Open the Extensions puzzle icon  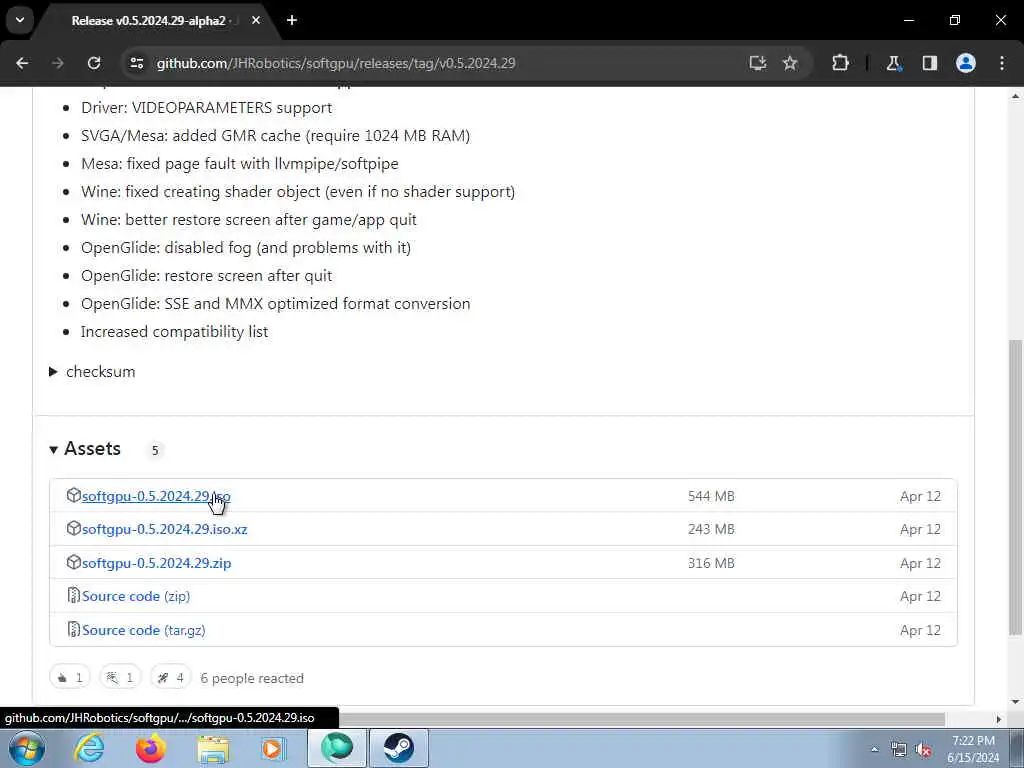(x=840, y=63)
